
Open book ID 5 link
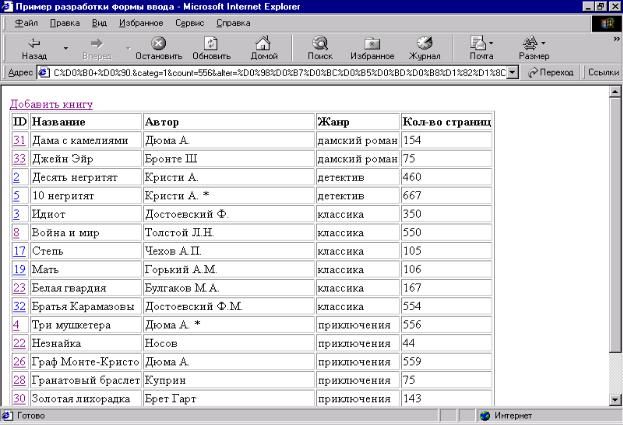pos(16,196)
